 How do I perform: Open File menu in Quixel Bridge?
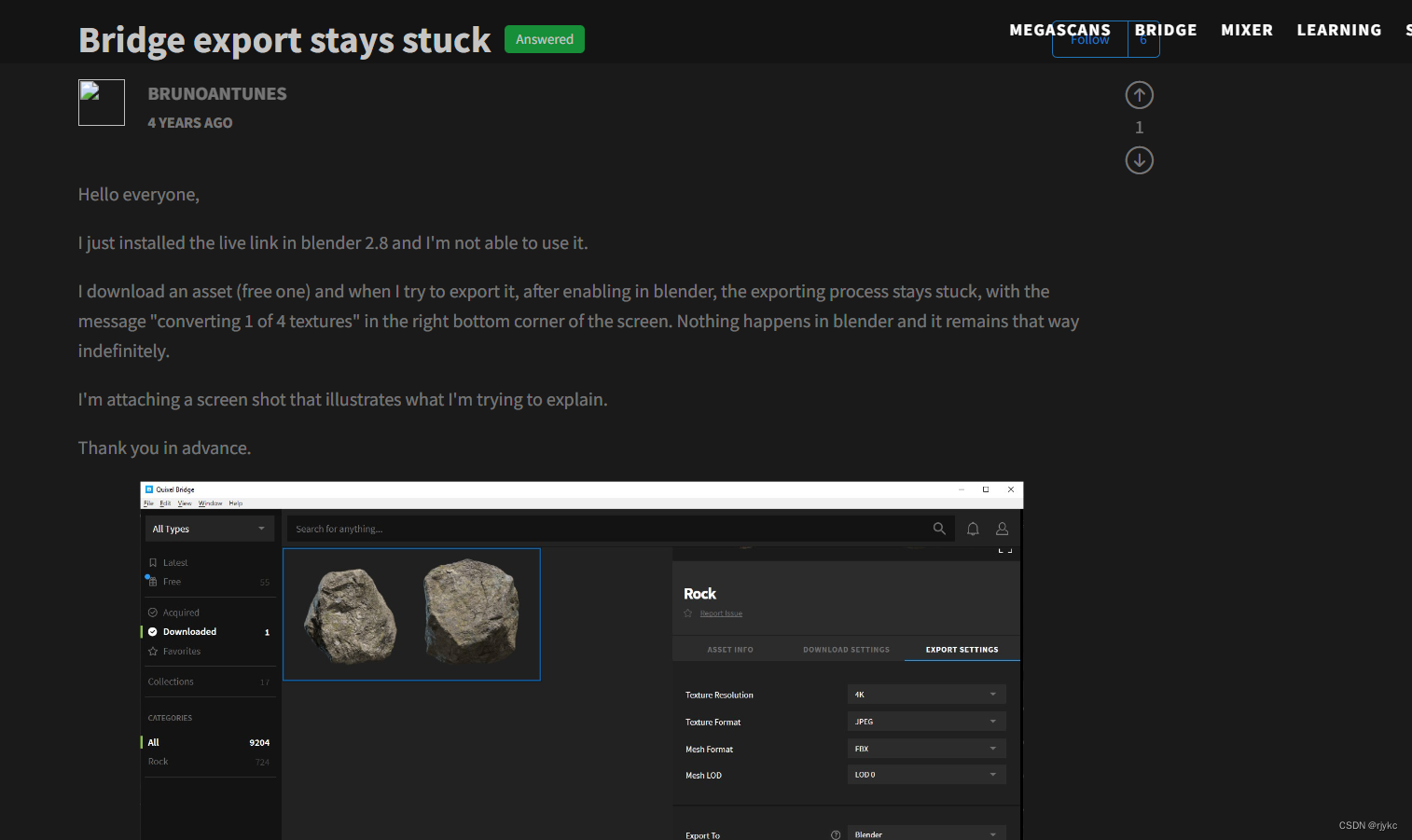pos(148,503)
